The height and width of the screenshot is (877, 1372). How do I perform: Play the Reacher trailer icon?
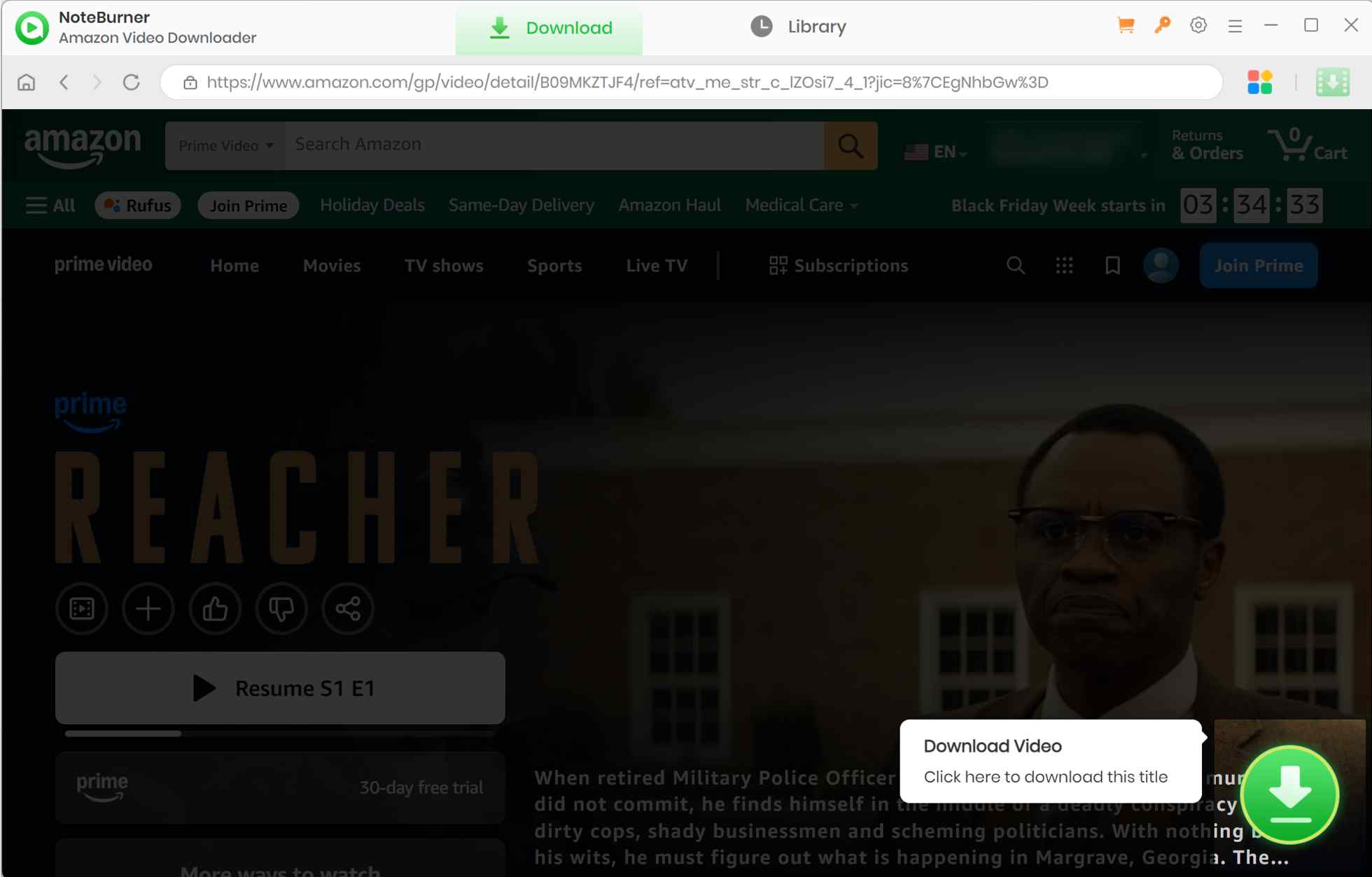(82, 609)
